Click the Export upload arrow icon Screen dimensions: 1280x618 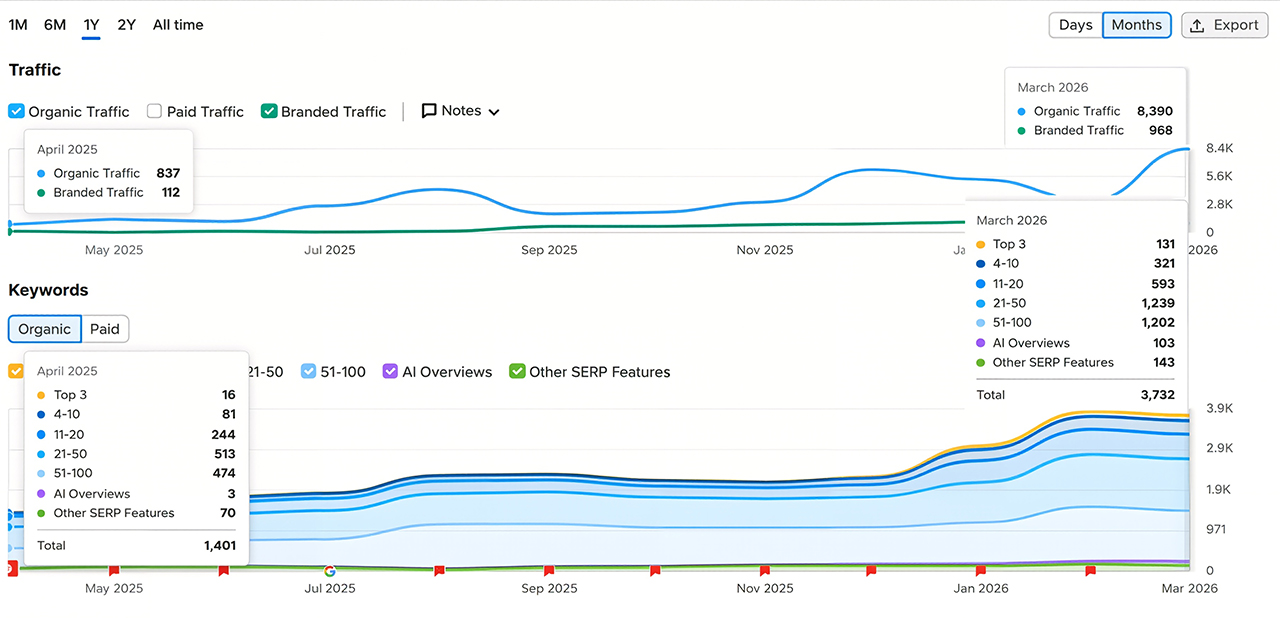point(1197,26)
